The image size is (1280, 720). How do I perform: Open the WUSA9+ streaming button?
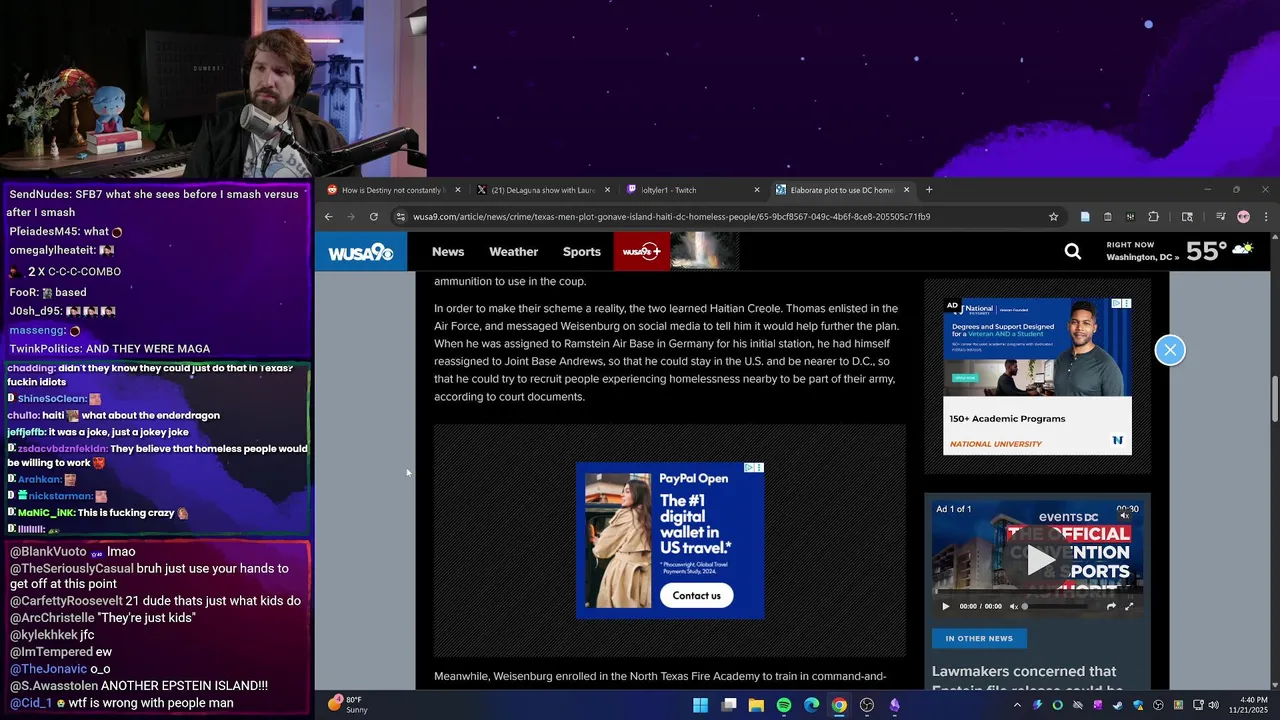641,252
